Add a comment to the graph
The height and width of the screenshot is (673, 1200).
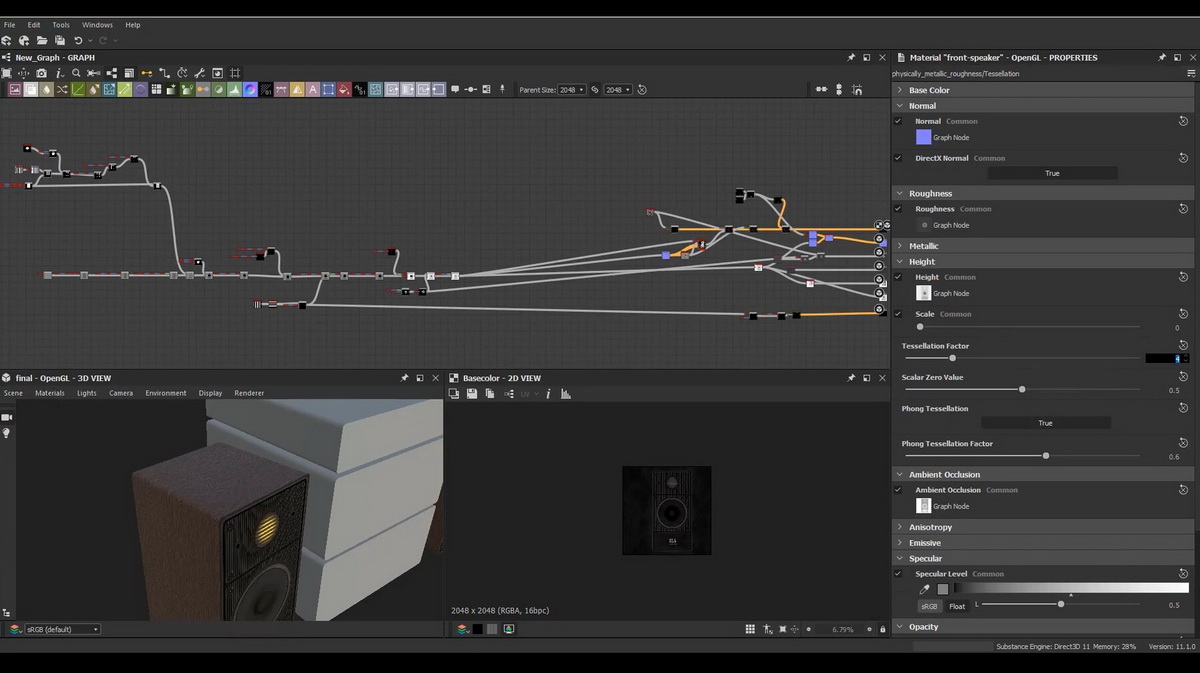click(455, 89)
